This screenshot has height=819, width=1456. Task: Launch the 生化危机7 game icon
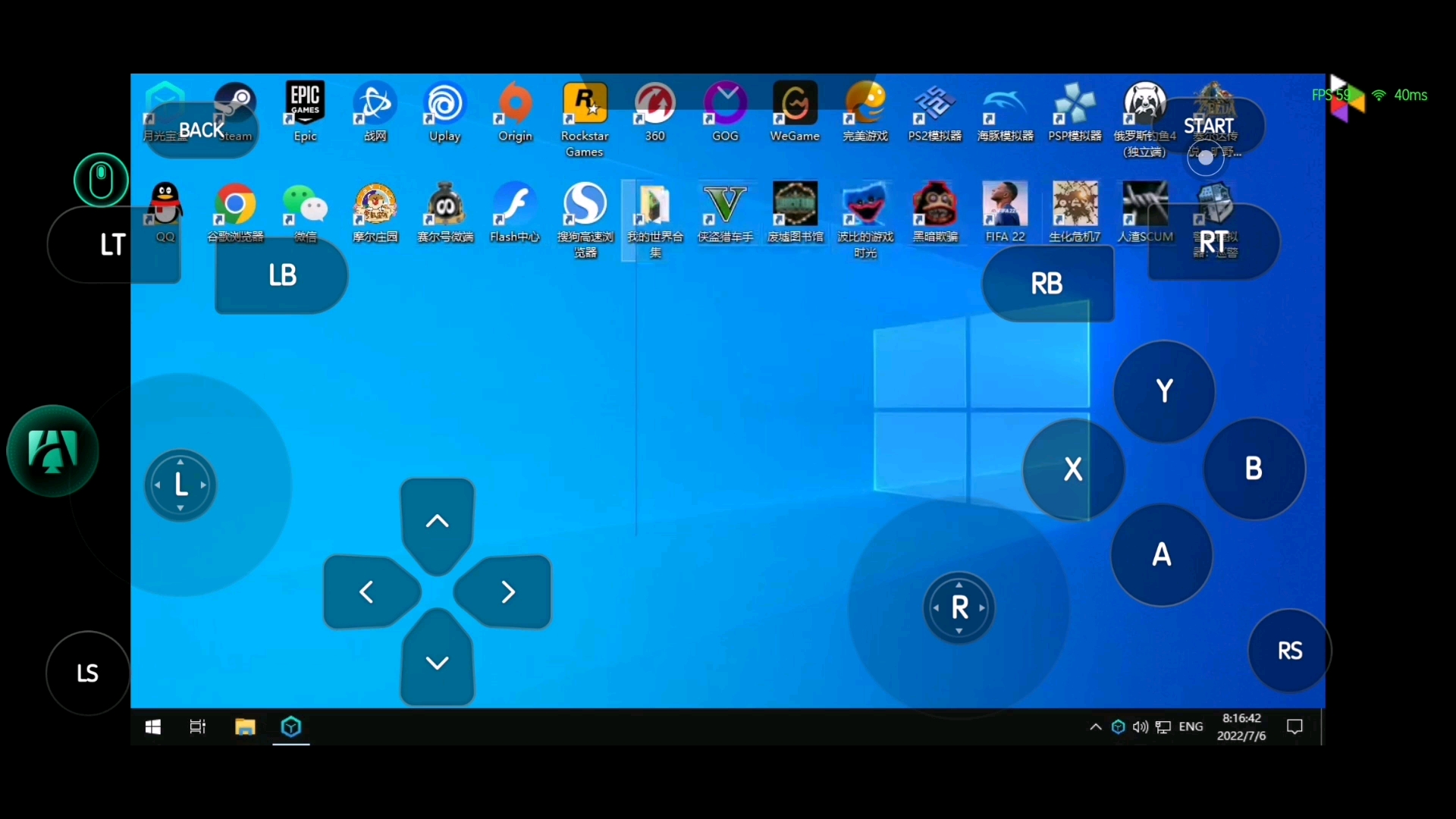tap(1075, 212)
